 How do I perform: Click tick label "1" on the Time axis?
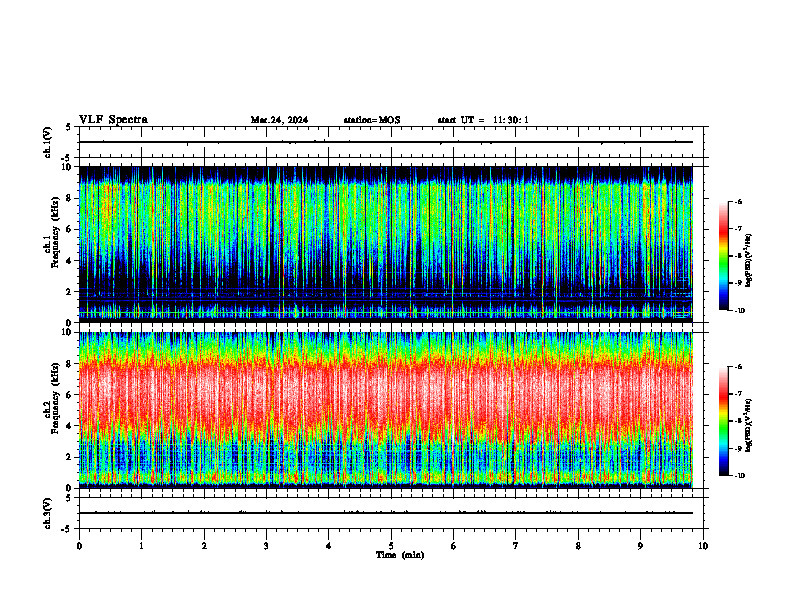141,546
